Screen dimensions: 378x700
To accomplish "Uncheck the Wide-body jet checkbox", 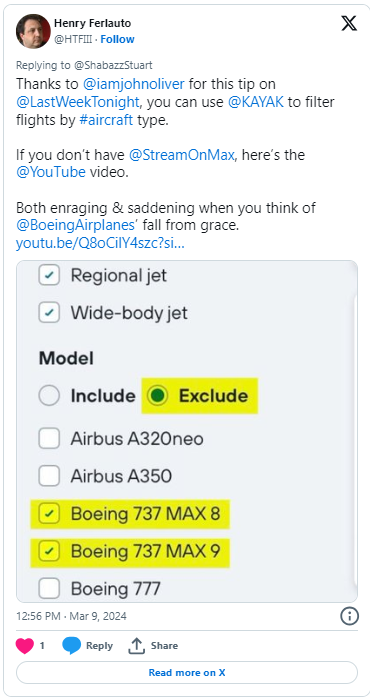I will pyautogui.click(x=49, y=313).
